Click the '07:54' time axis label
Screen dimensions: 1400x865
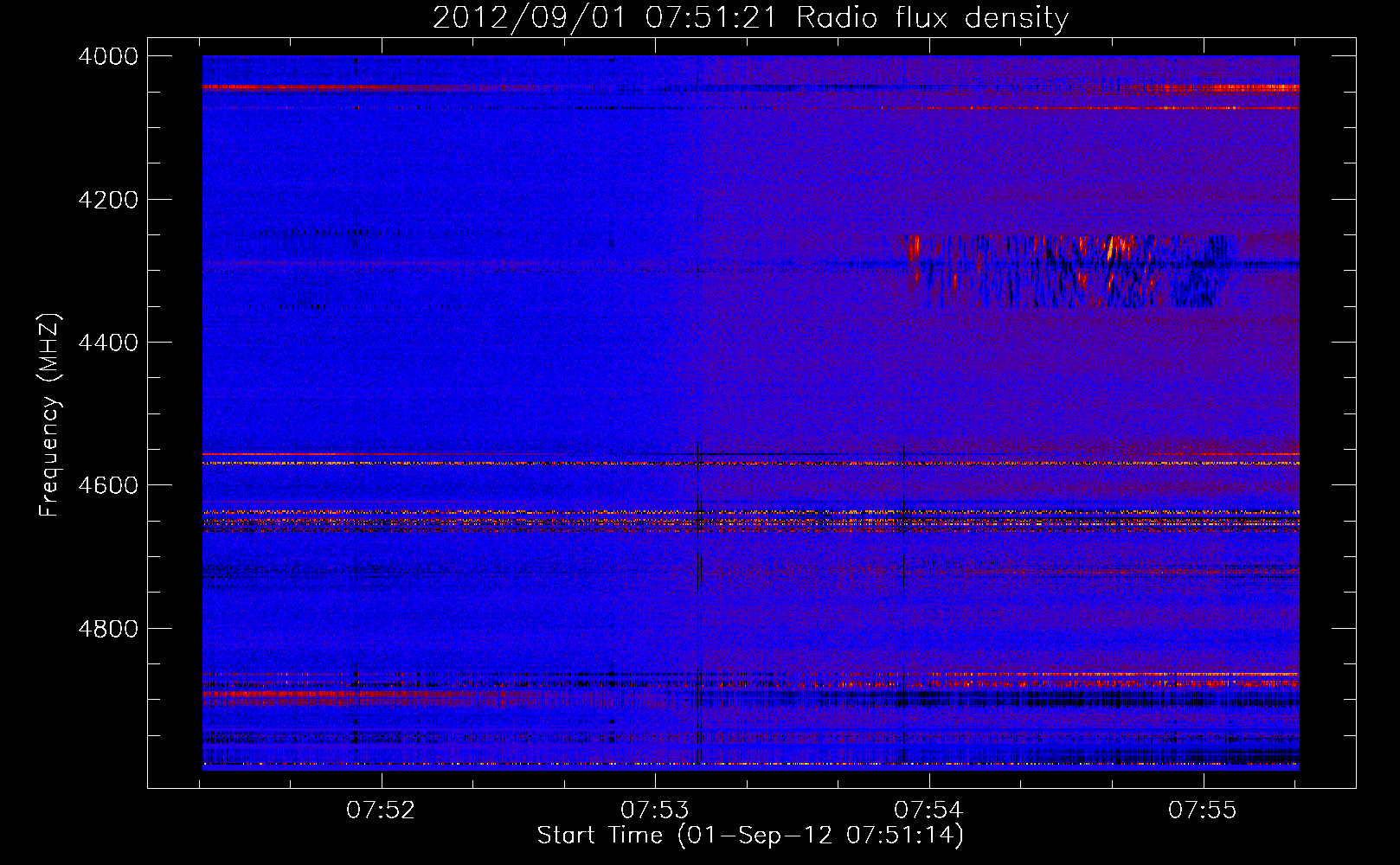(928, 811)
